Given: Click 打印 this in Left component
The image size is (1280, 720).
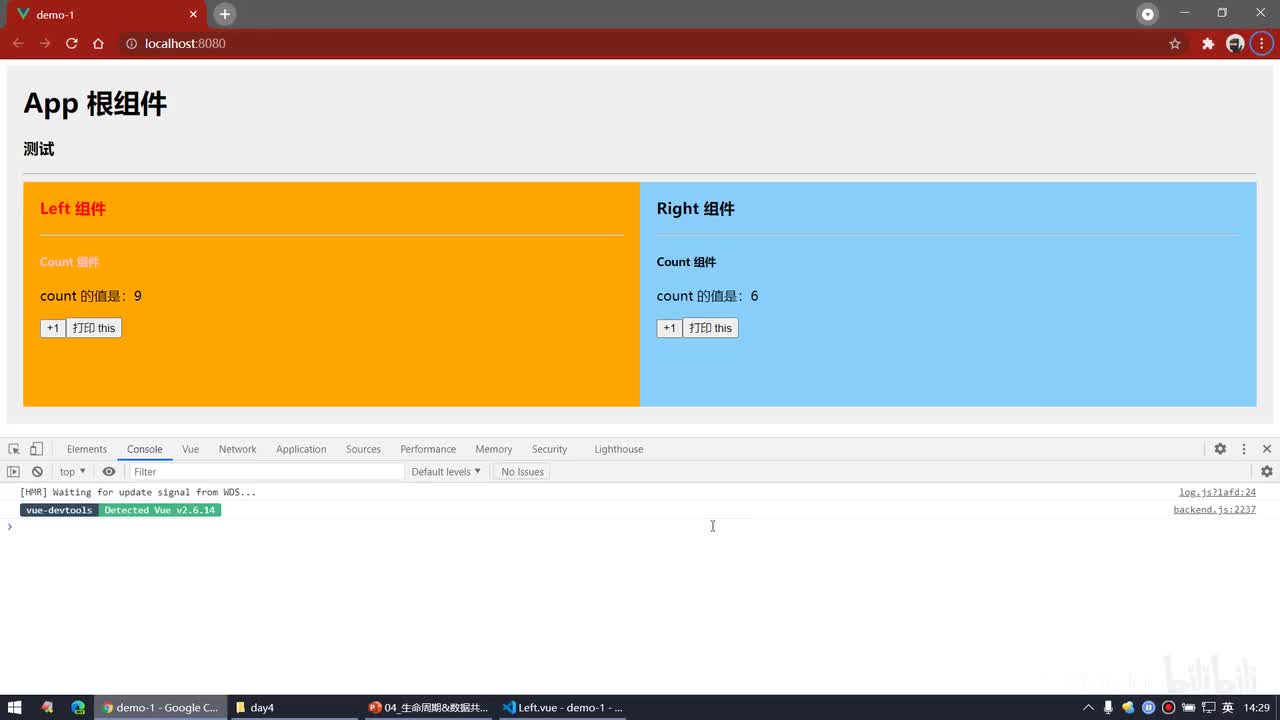Looking at the screenshot, I should point(94,328).
